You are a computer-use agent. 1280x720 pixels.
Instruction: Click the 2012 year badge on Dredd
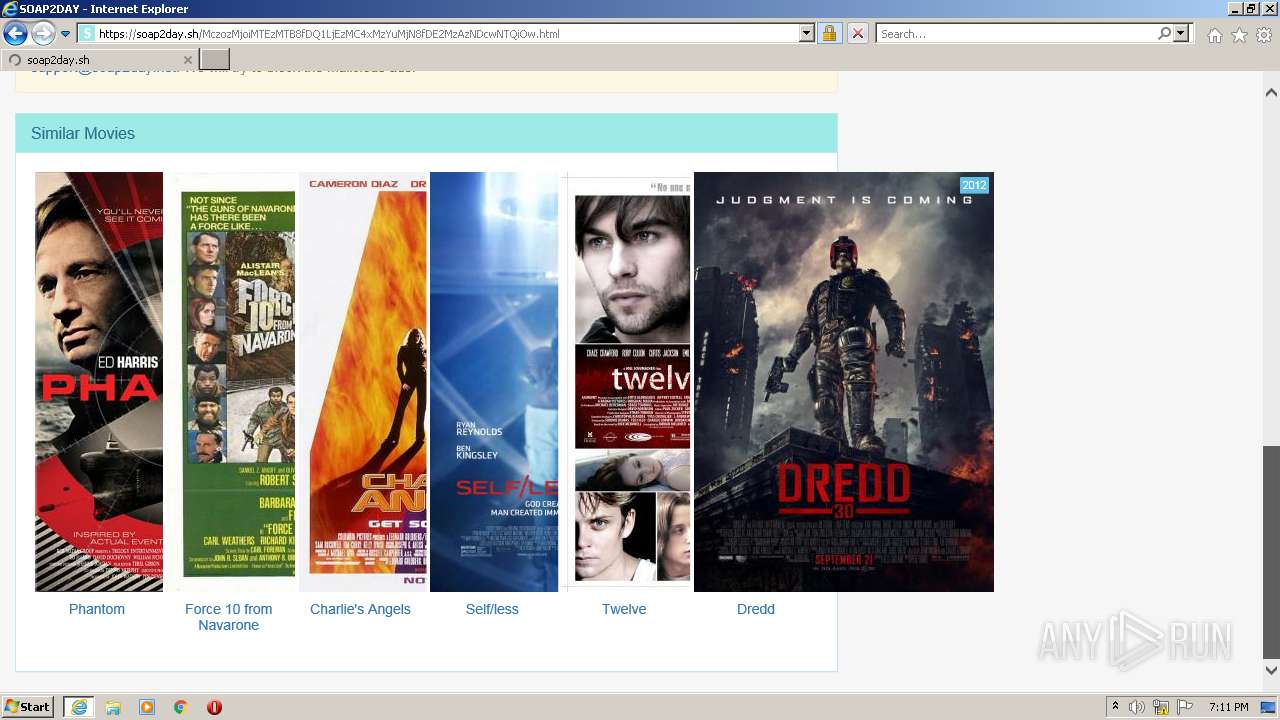pyautogui.click(x=974, y=185)
